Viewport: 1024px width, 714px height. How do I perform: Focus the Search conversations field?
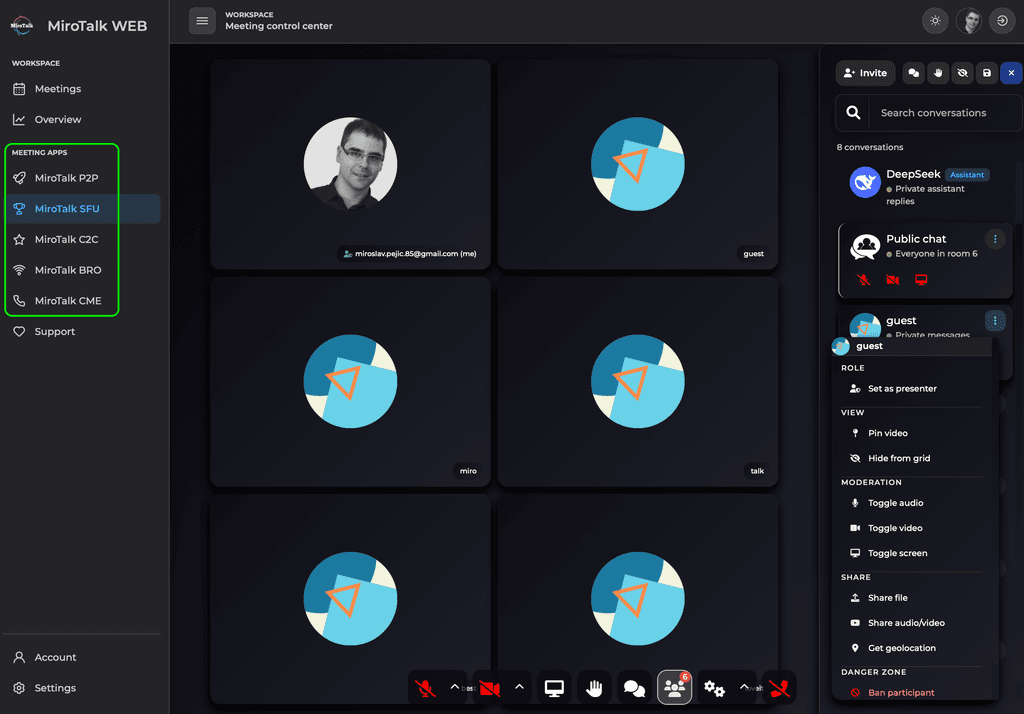click(x=946, y=112)
